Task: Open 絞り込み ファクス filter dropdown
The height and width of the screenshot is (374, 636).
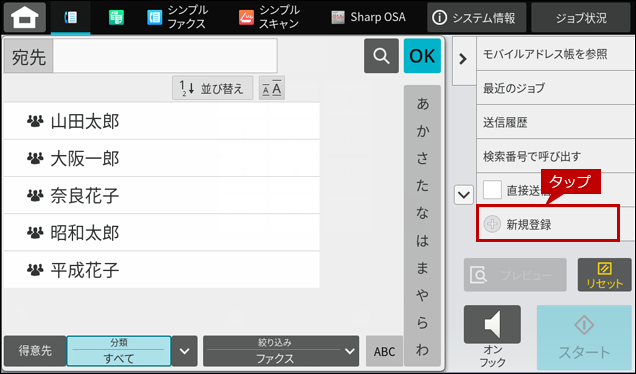Action: (281, 351)
